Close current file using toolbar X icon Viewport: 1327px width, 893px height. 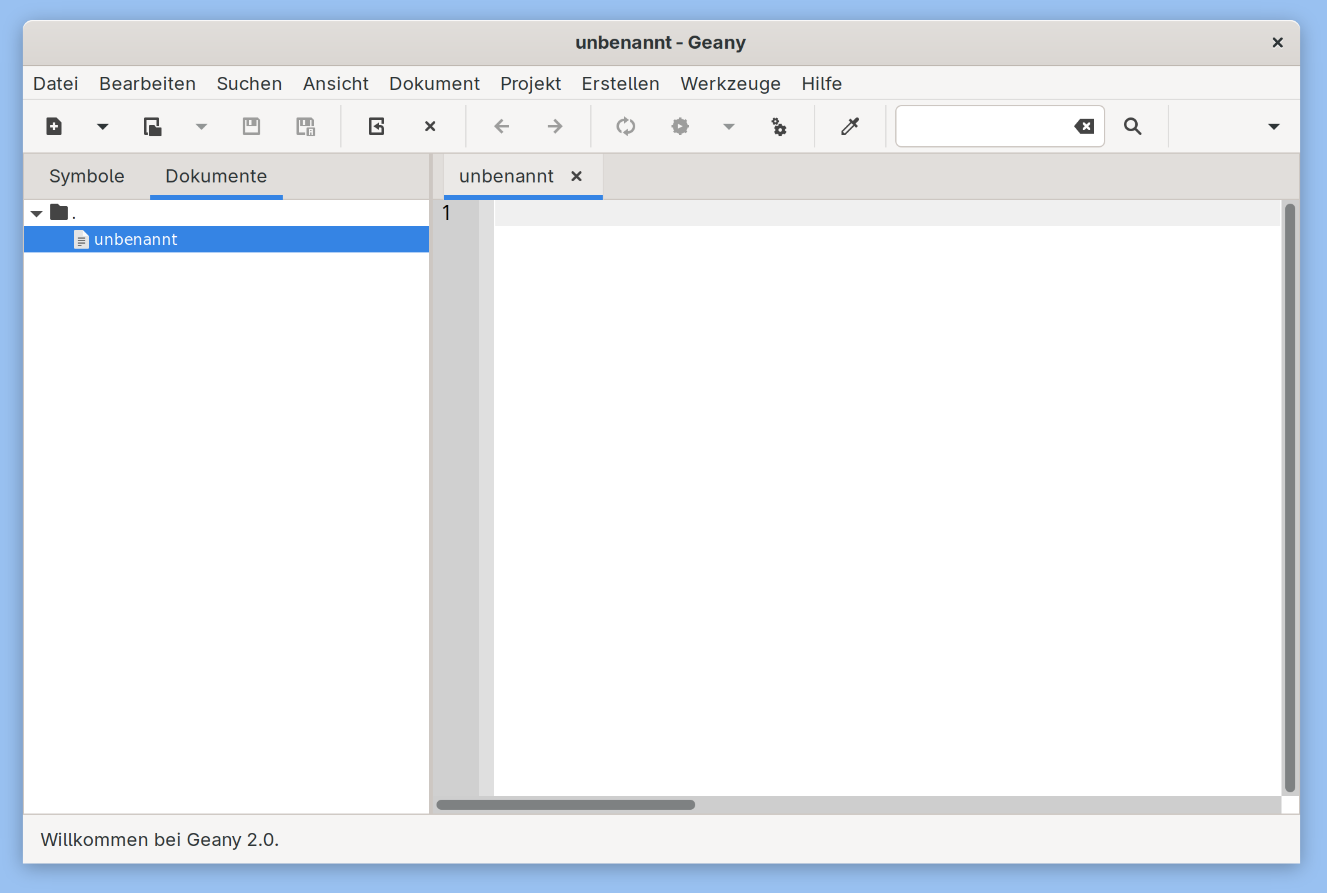(430, 126)
